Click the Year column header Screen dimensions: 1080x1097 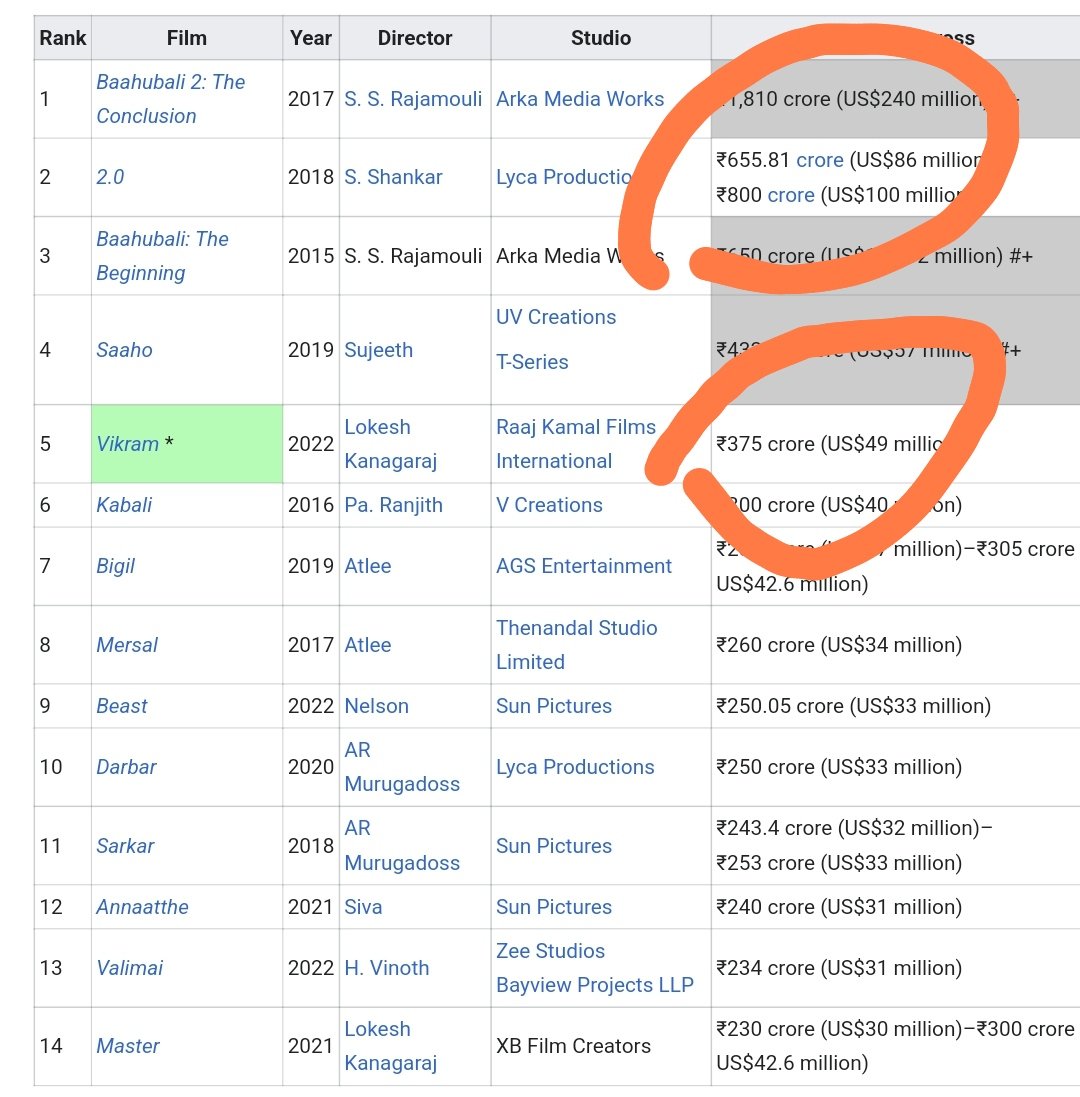point(311,38)
